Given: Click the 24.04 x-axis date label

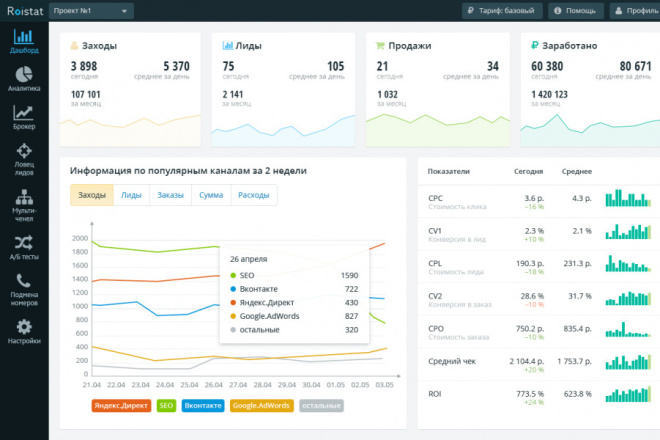Looking at the screenshot, I should [165, 385].
